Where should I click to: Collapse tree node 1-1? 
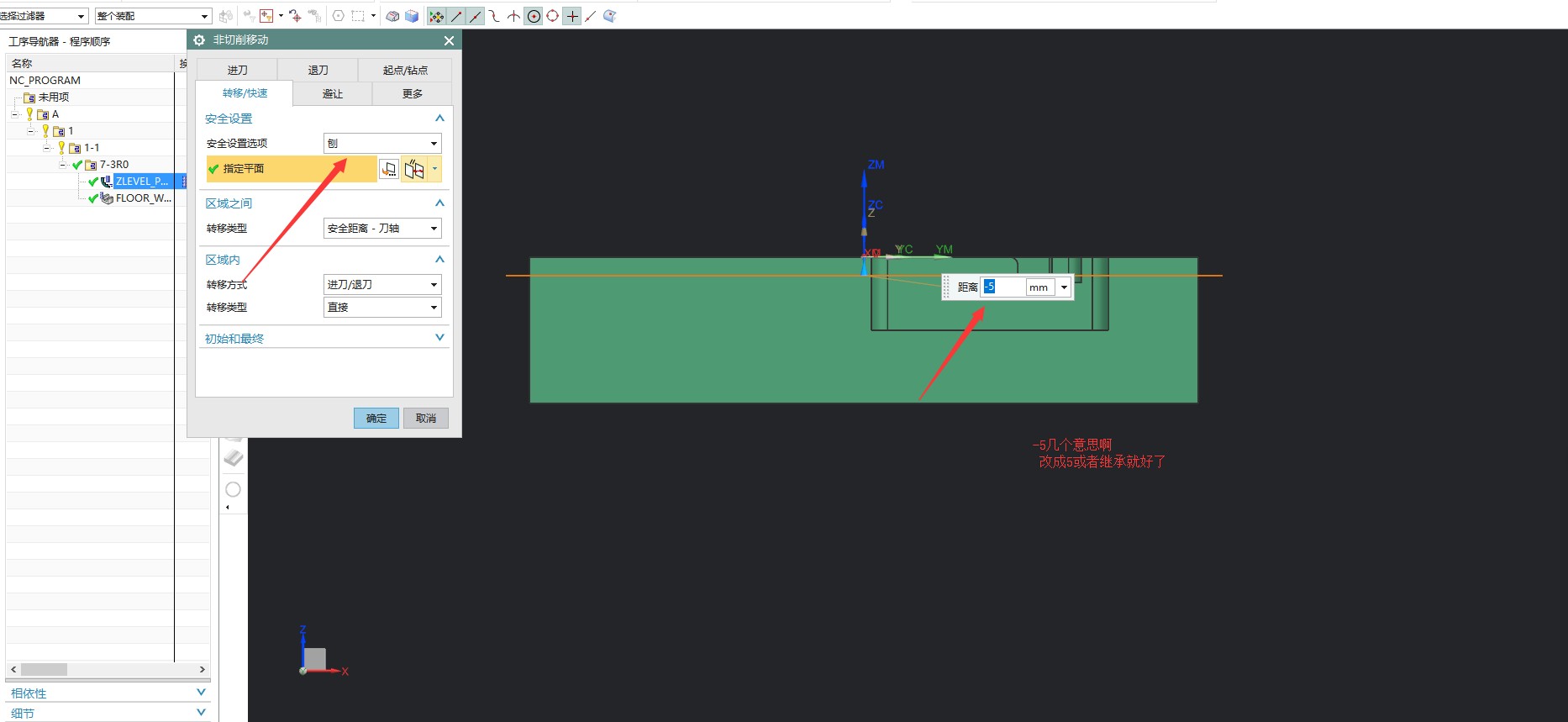[x=47, y=148]
